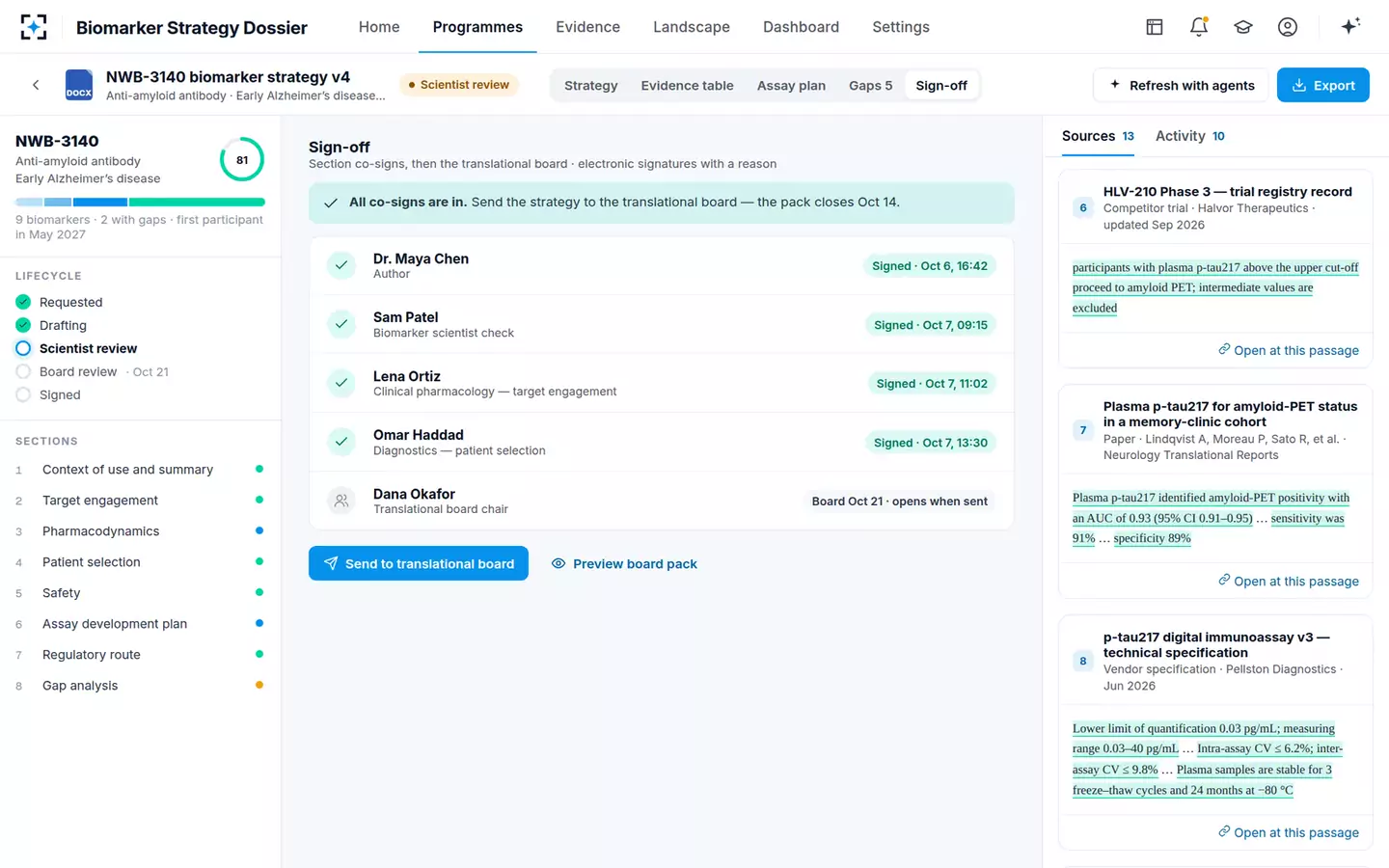The height and width of the screenshot is (868, 1389).
Task: Click the 'All co-signs are in' banner
Action: [662, 203]
